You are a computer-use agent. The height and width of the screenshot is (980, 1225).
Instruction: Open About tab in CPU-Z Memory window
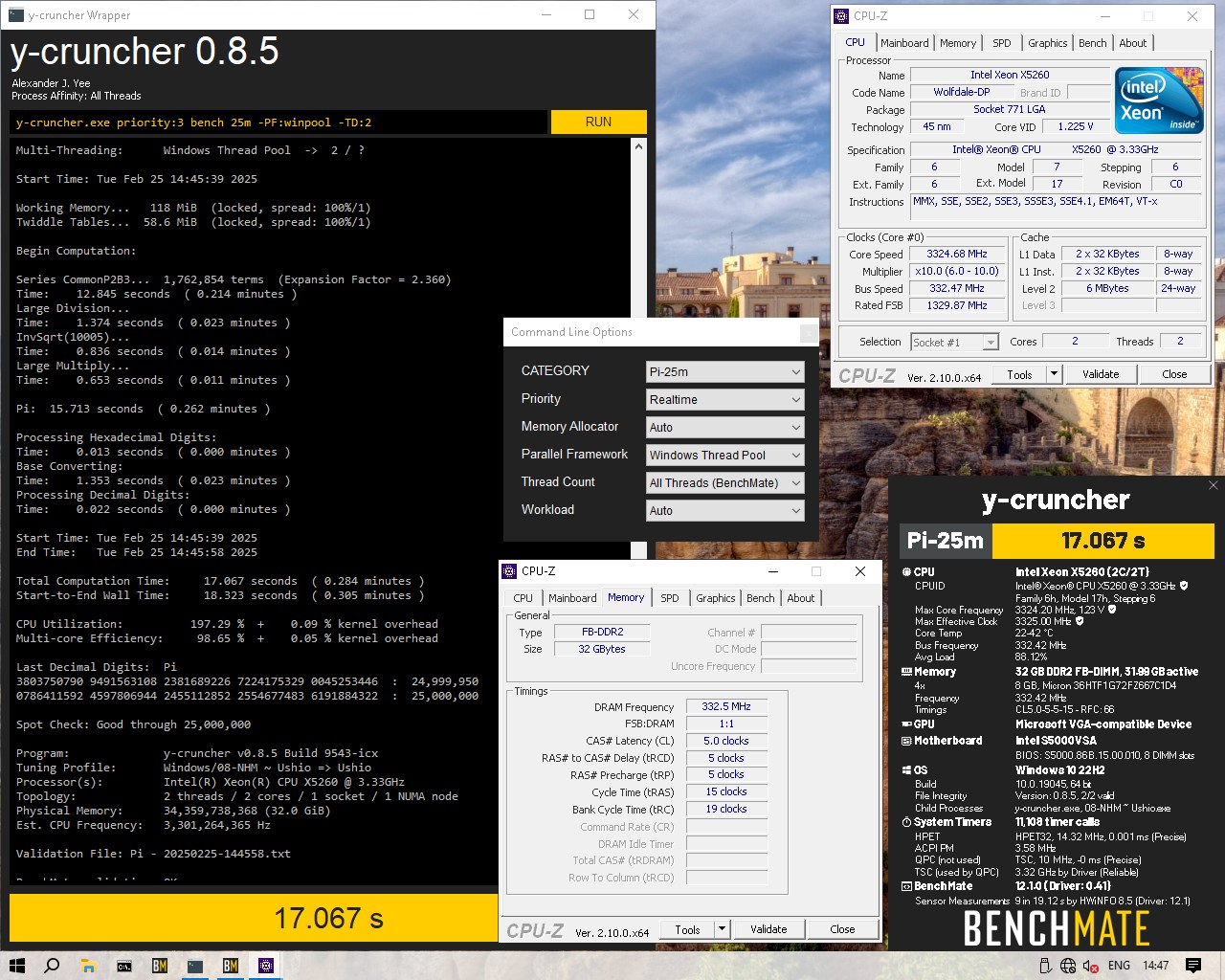tap(801, 598)
